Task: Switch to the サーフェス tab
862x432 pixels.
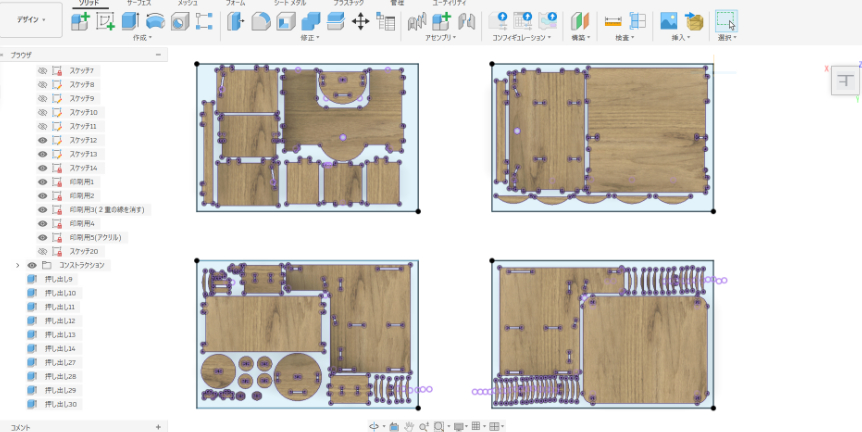Action: (x=139, y=3)
